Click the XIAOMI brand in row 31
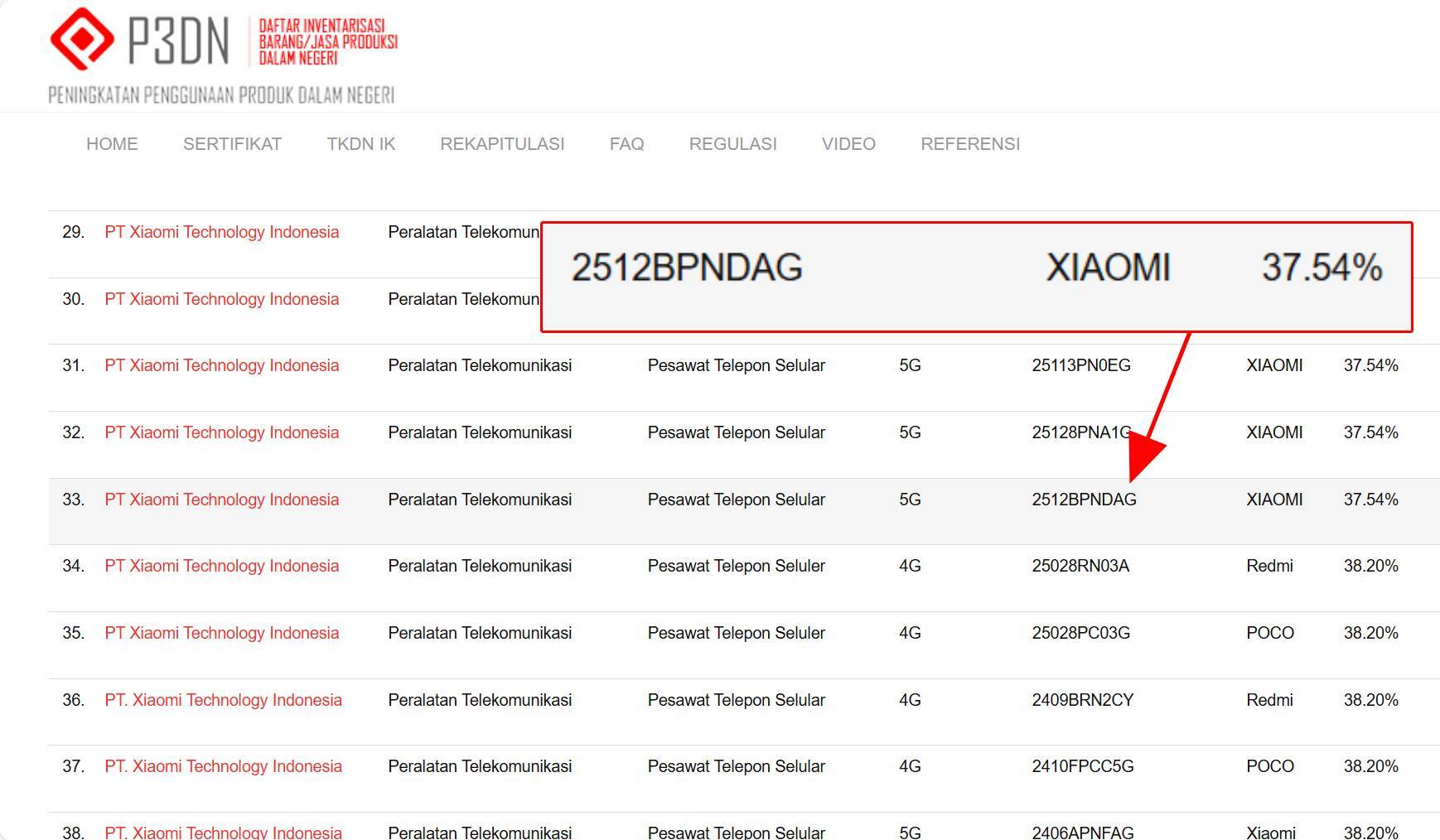The width and height of the screenshot is (1440, 840). click(x=1274, y=365)
